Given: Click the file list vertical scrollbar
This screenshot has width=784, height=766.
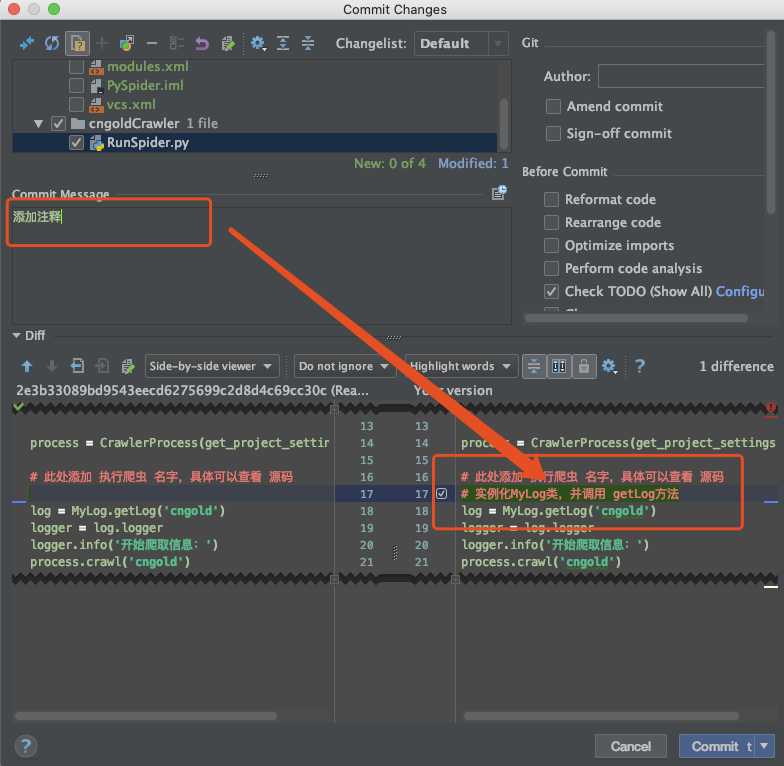Looking at the screenshot, I should click(504, 124).
